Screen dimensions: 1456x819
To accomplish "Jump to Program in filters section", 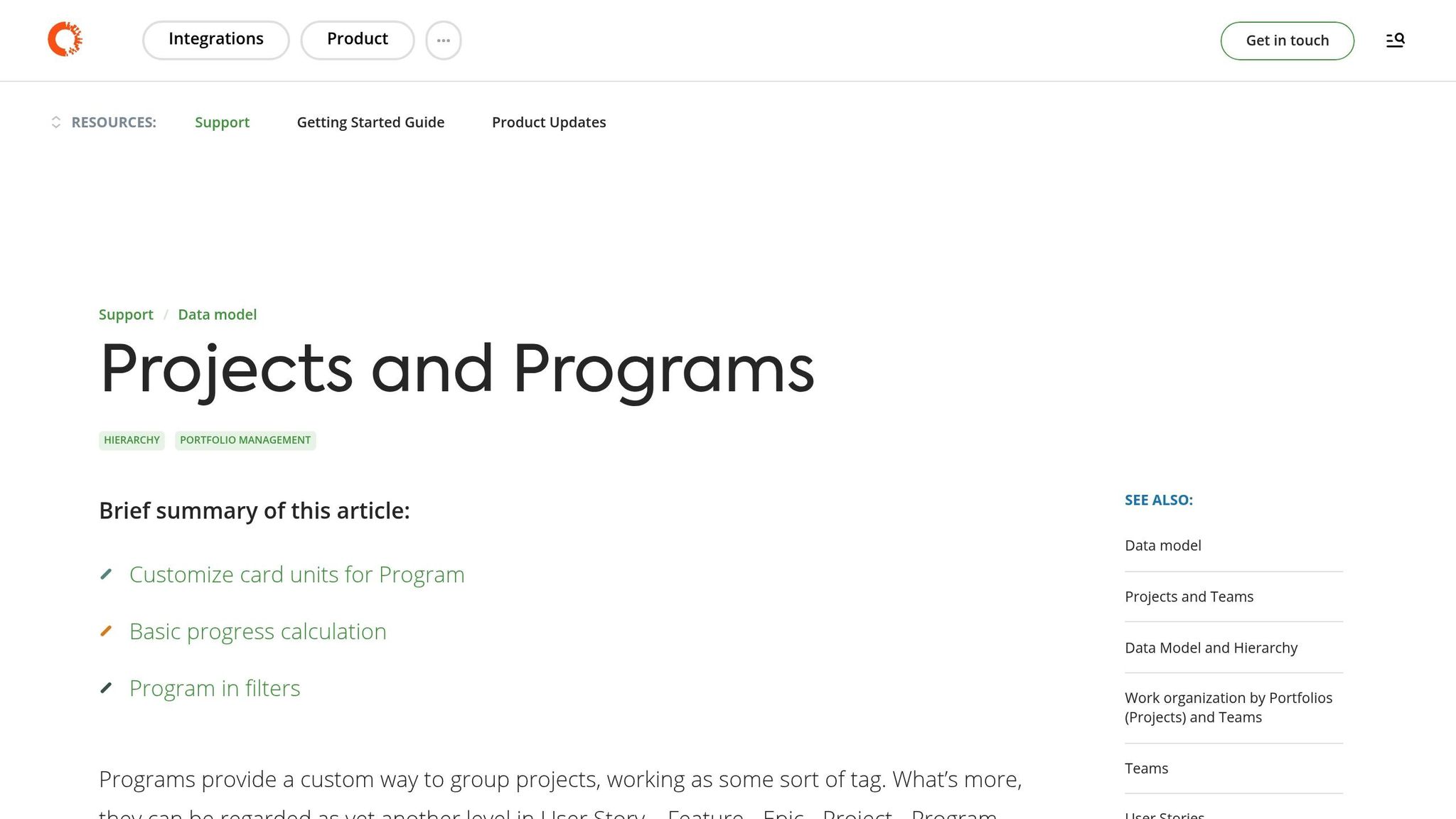I will (215, 688).
